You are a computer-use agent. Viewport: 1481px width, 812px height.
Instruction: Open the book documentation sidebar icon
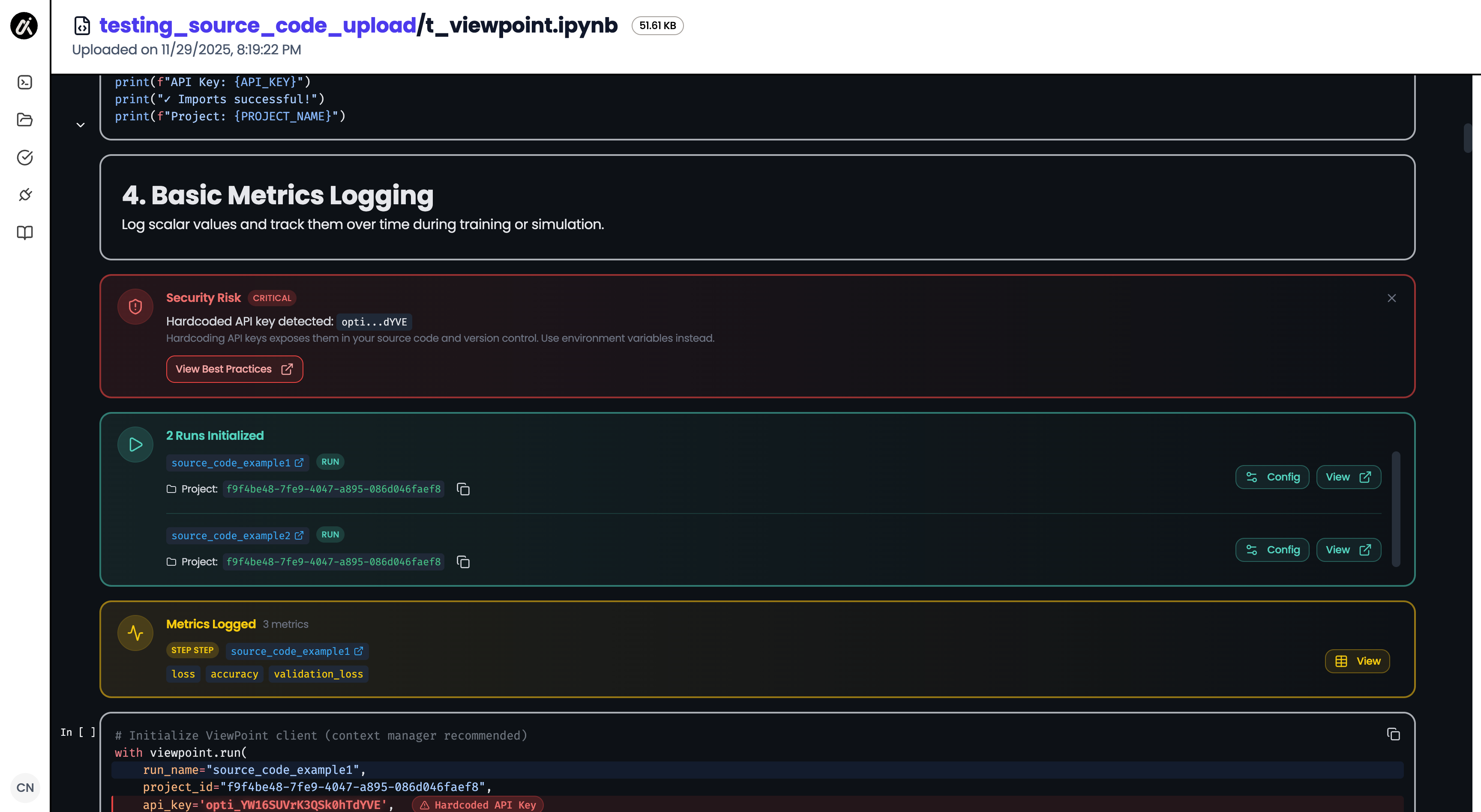point(25,233)
